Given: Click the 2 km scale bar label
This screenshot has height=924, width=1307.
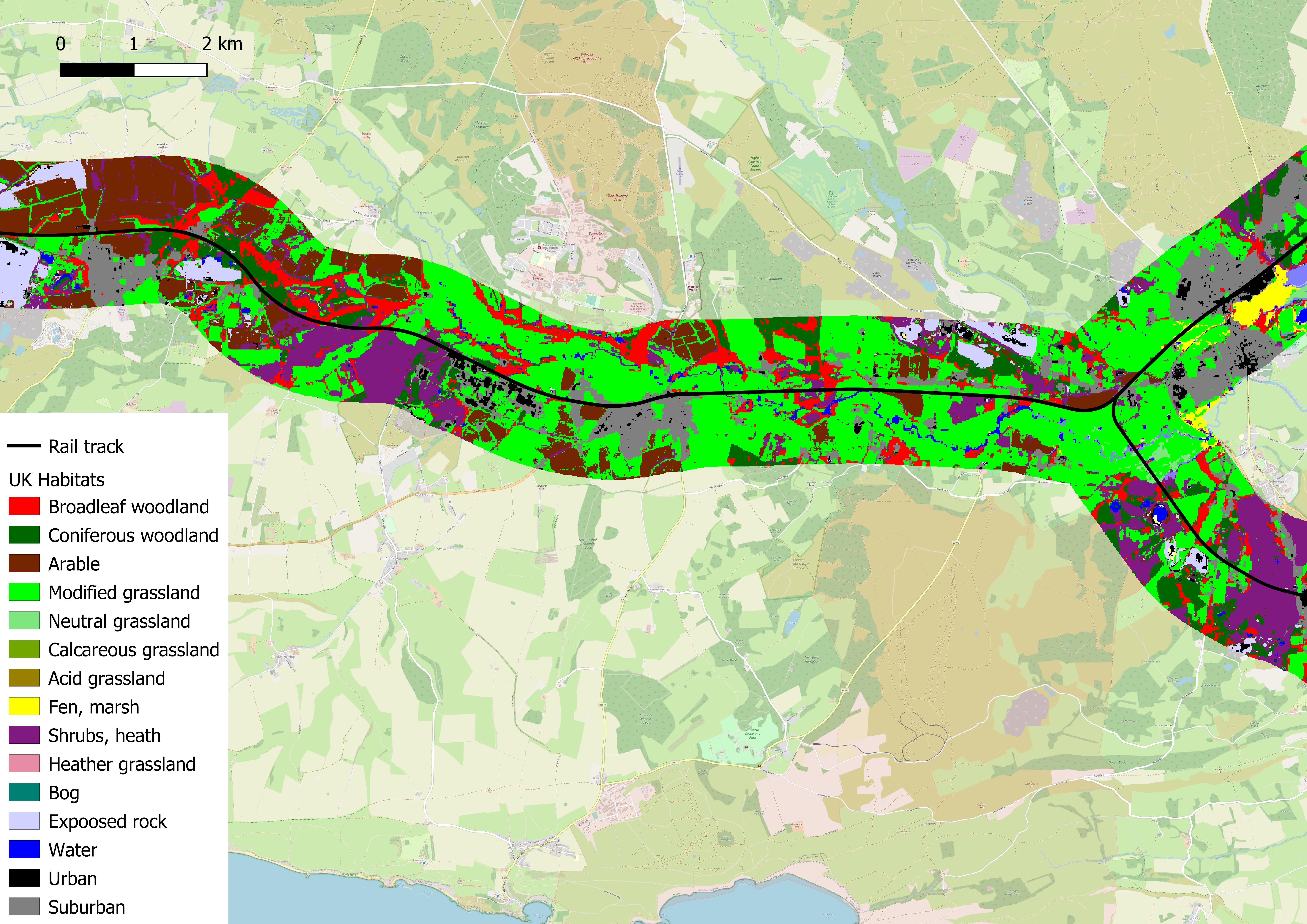Looking at the screenshot, I should [222, 44].
